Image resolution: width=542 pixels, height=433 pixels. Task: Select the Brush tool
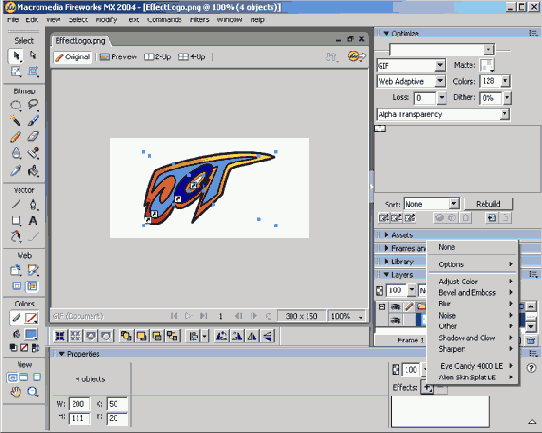(x=33, y=121)
